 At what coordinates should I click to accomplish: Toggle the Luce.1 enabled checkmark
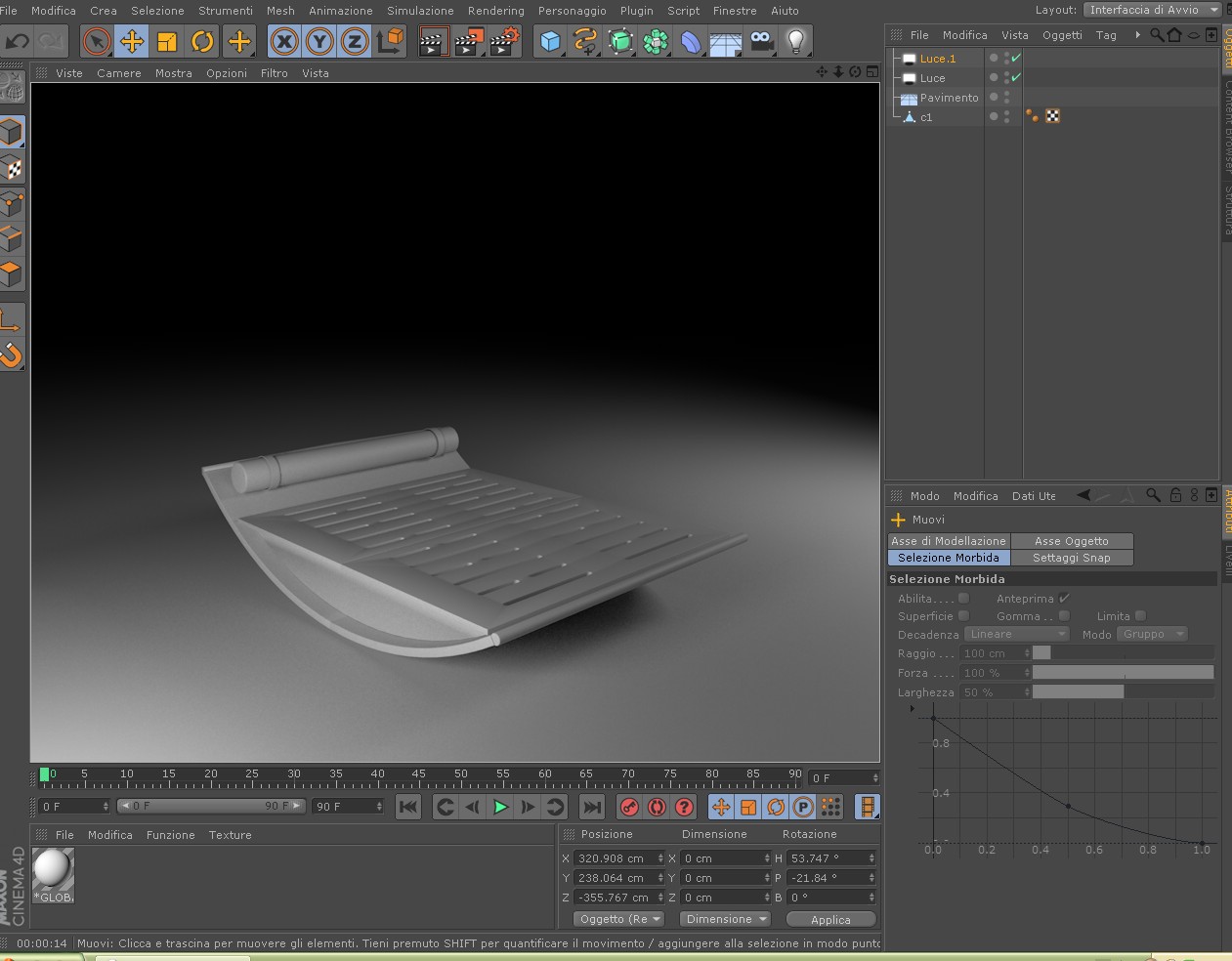[1016, 59]
